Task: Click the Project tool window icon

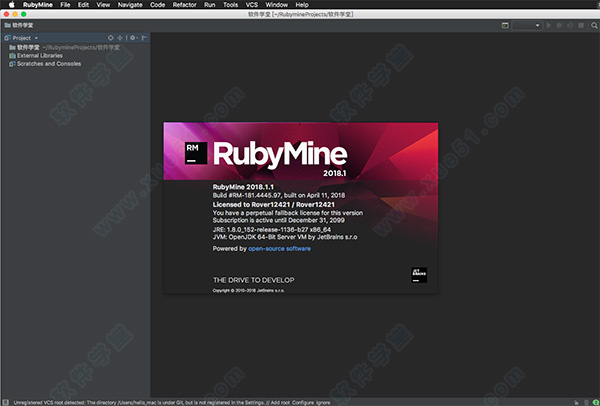Action: (x=7, y=38)
